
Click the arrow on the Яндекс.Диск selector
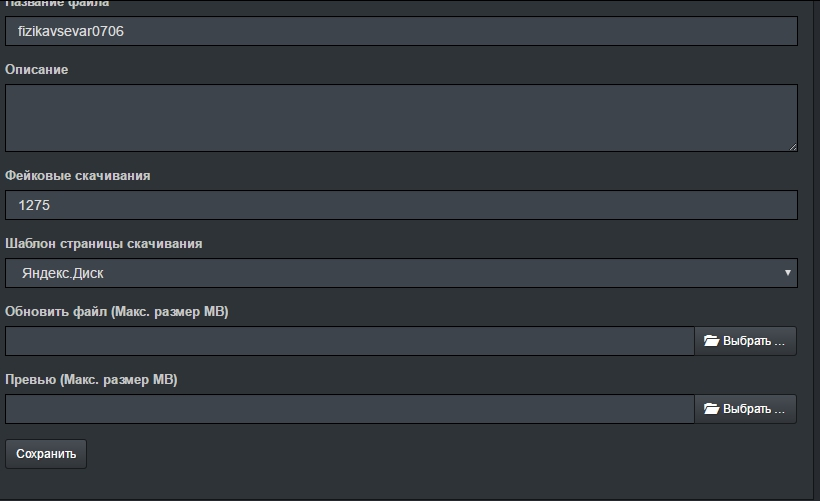pyautogui.click(x=788, y=273)
